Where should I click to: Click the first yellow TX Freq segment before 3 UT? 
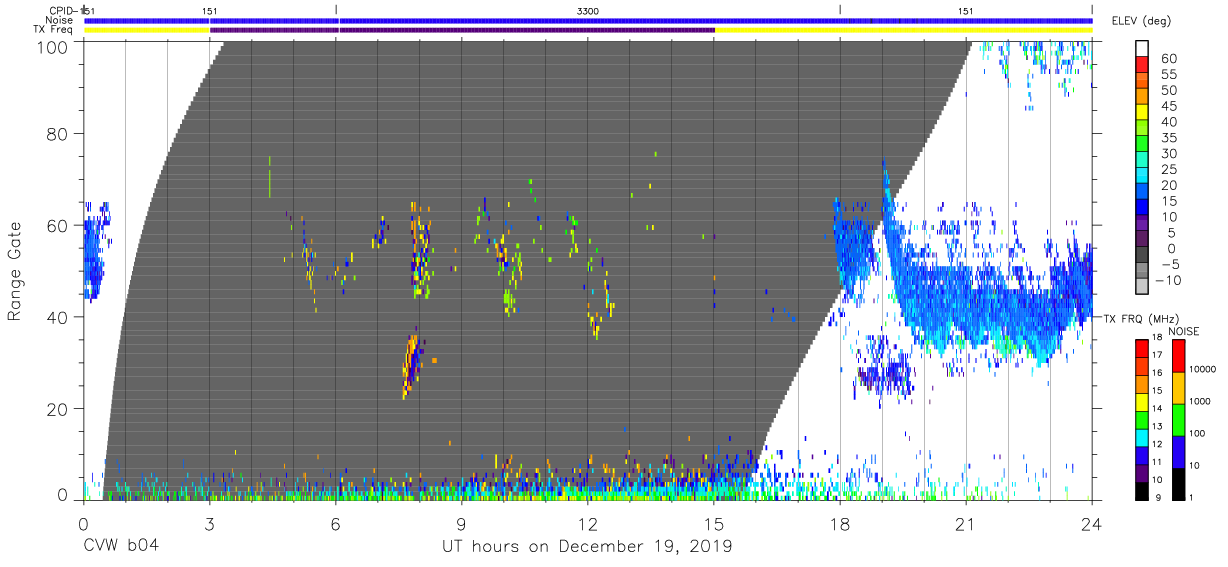coord(147,30)
